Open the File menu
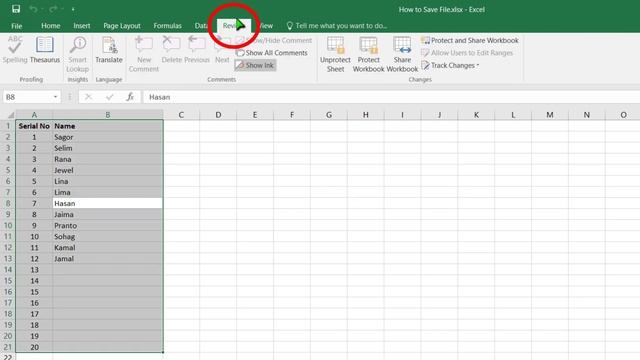Viewport: 640px width, 360px height. (17, 26)
